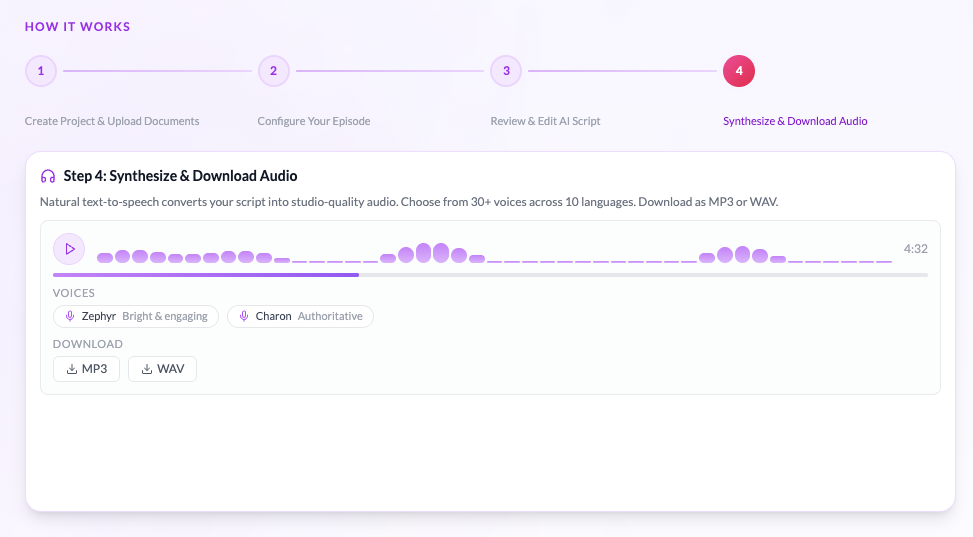Viewport: 973px width, 537px height.
Task: Click the HOW IT WORKS heading
Action: [x=78, y=27]
